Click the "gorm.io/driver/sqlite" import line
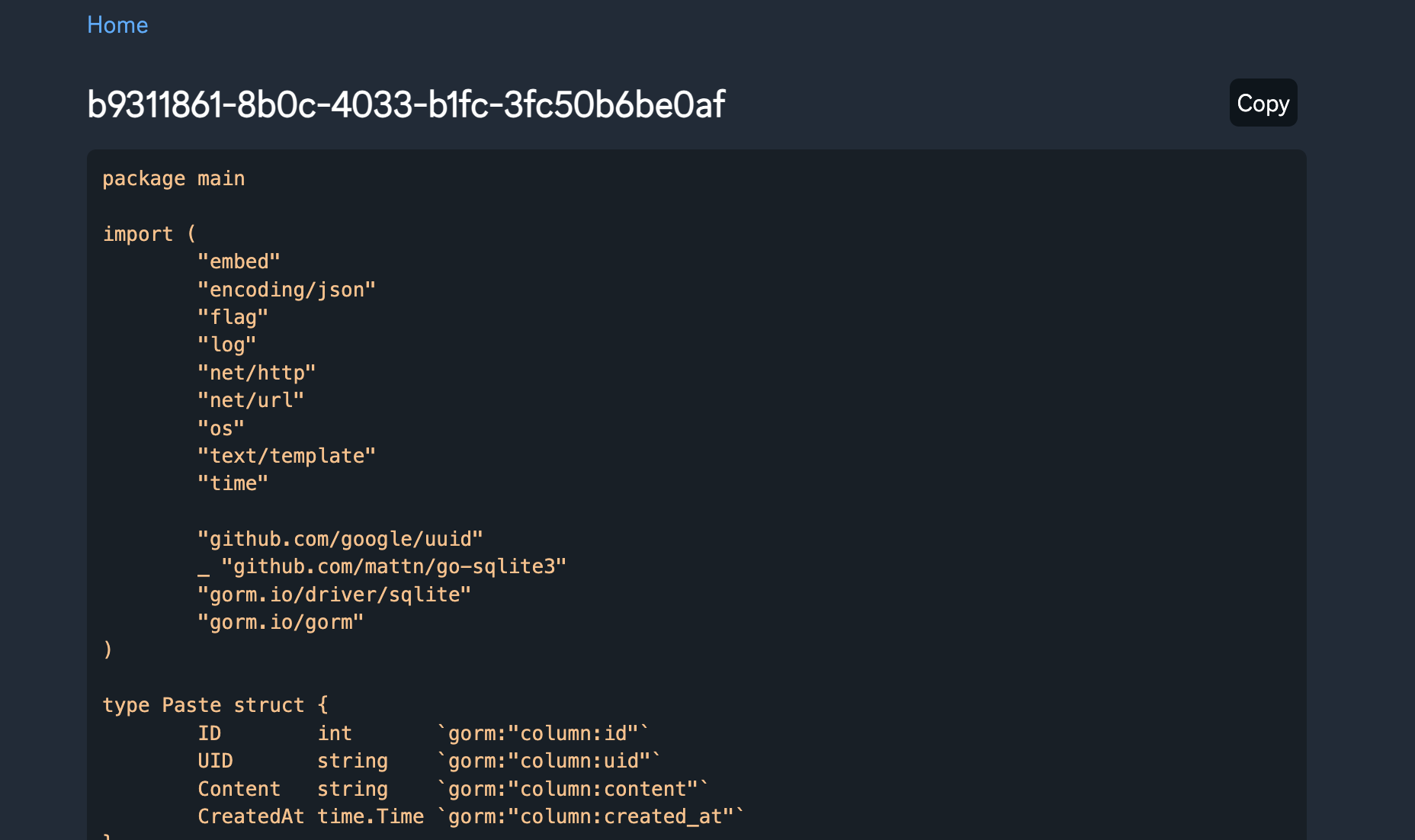Viewport: 1415px width, 840px height. (334, 595)
